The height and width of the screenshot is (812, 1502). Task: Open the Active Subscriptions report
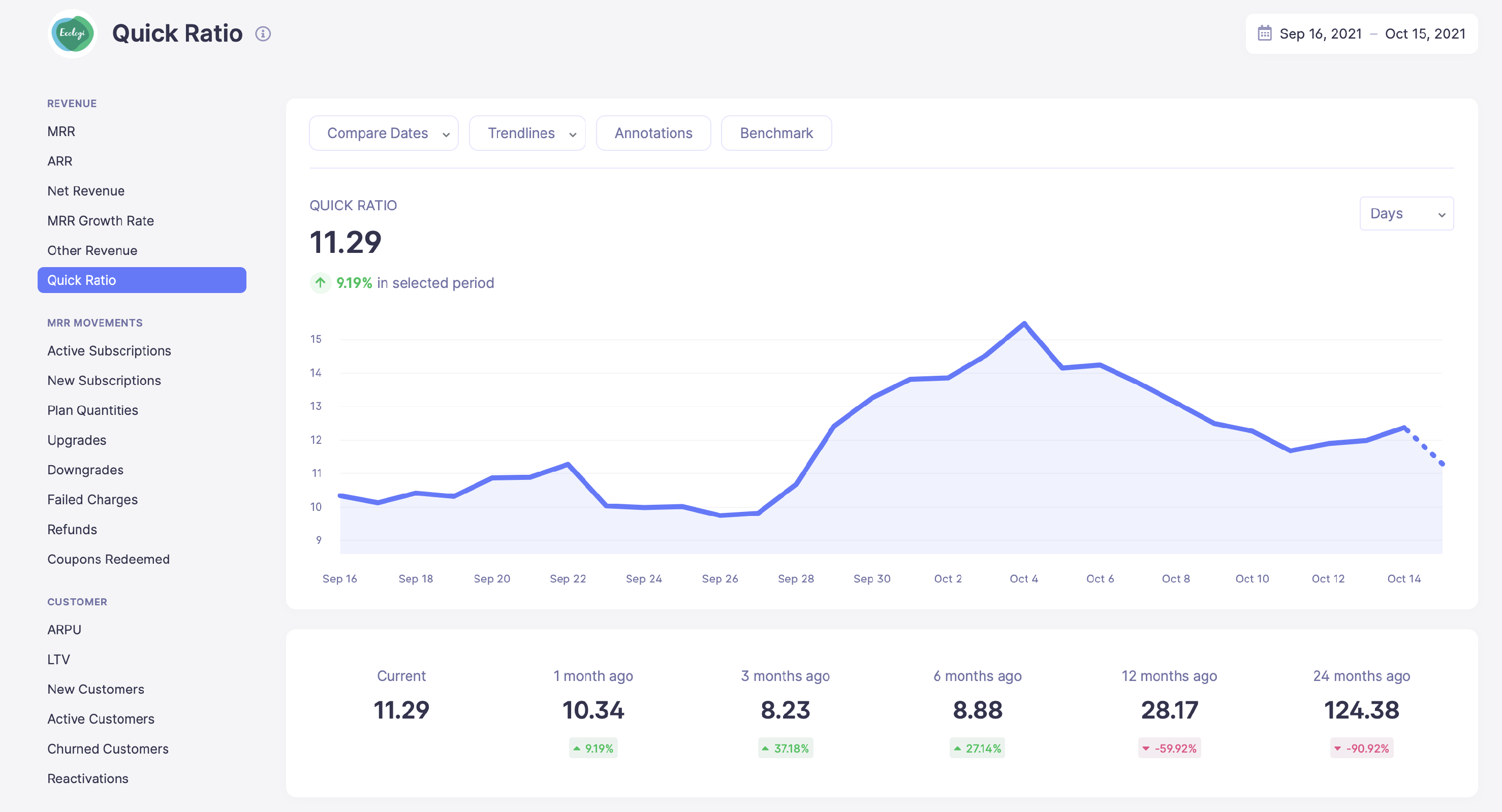click(109, 350)
